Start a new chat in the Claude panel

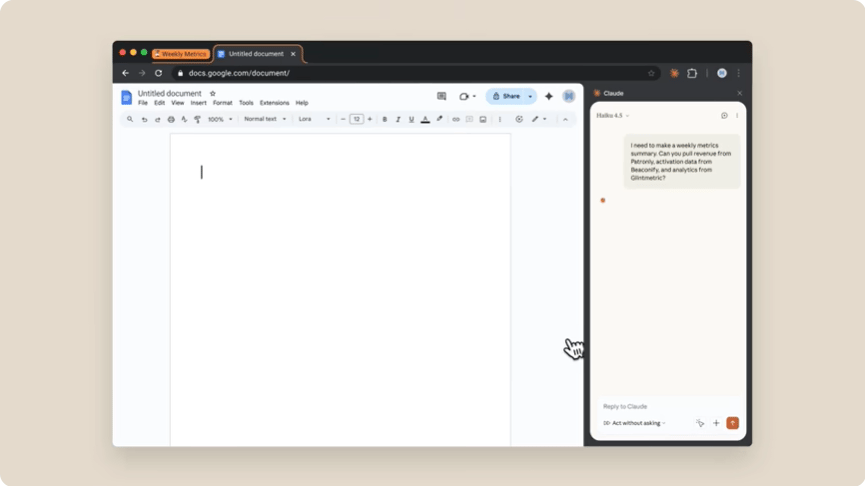[x=724, y=116]
